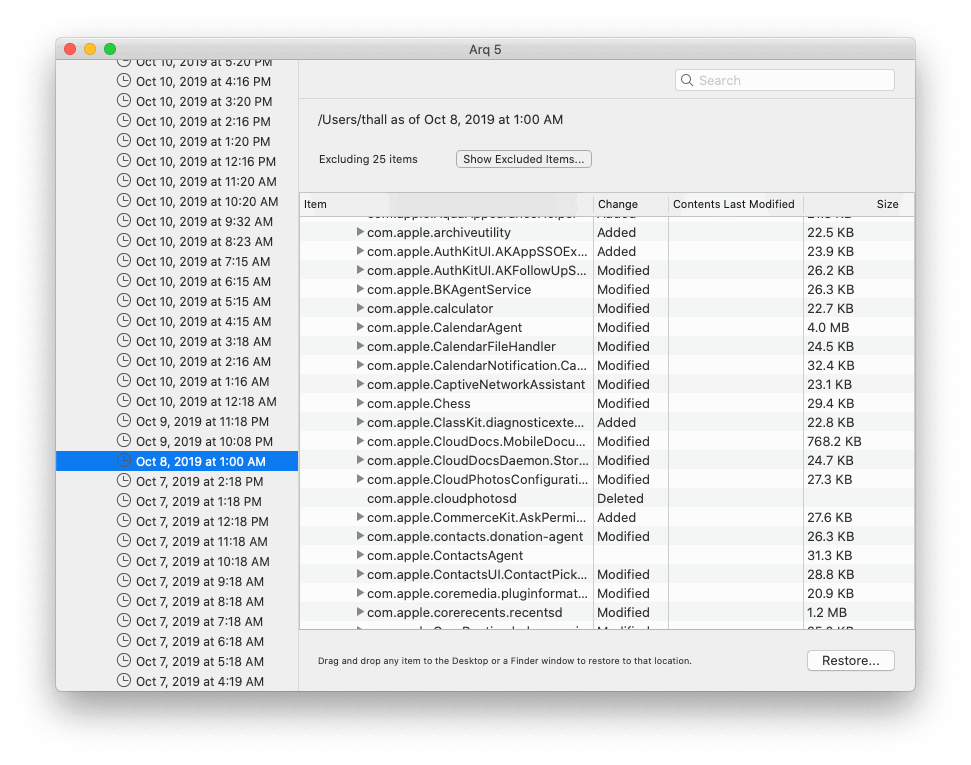This screenshot has width=971, height=765.
Task: Sort by Contents Last Modified column
Action: (734, 204)
